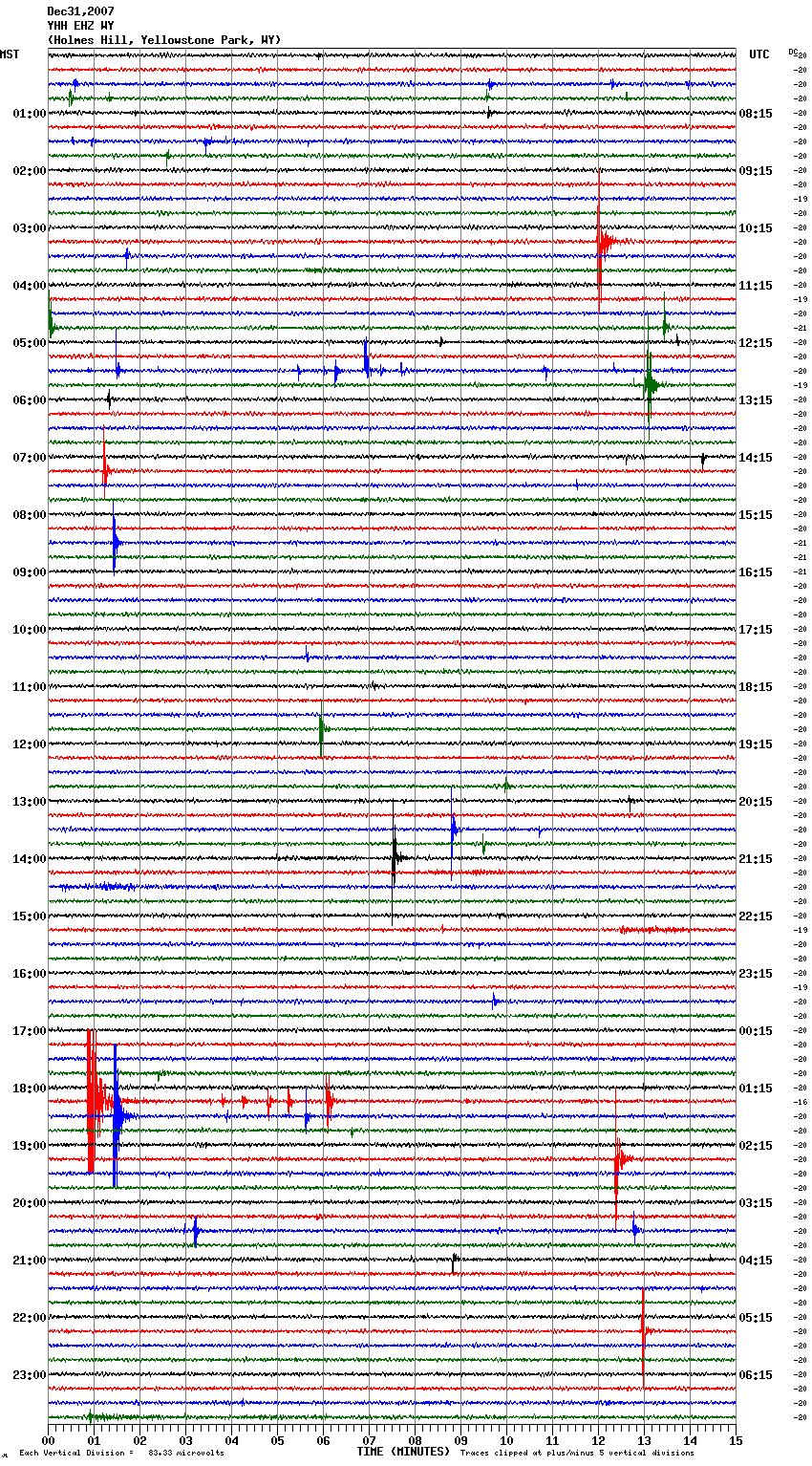Select the 07:00 MST row label

click(x=30, y=458)
